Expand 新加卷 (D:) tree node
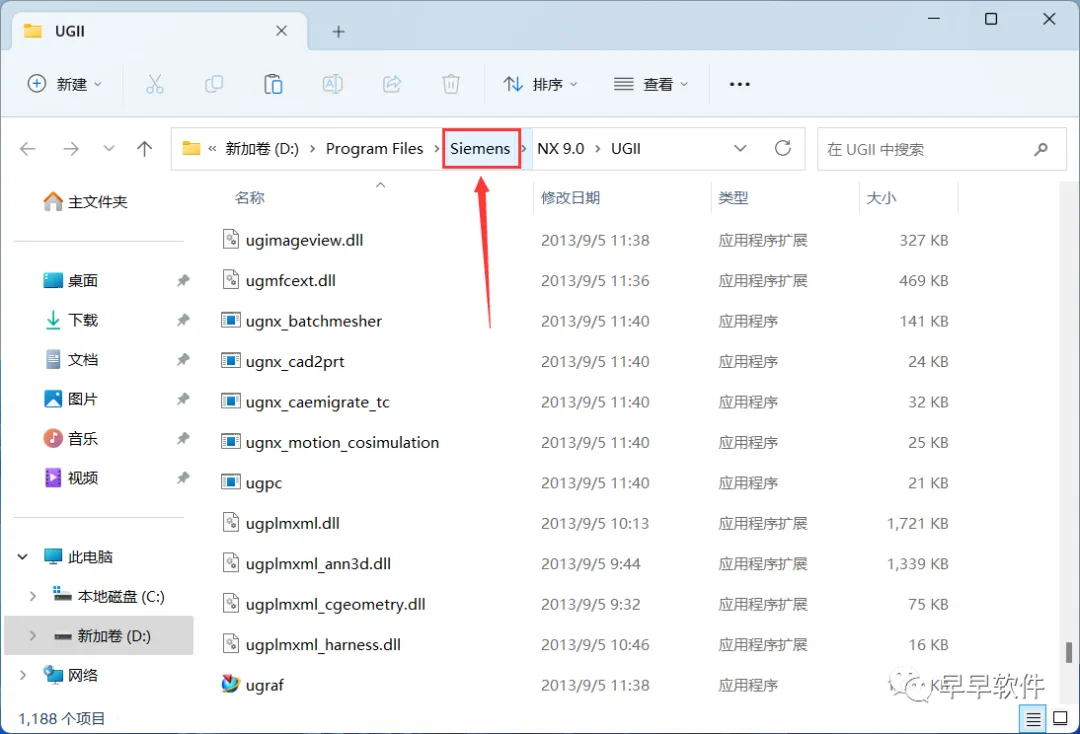This screenshot has width=1080, height=734. tap(32, 636)
